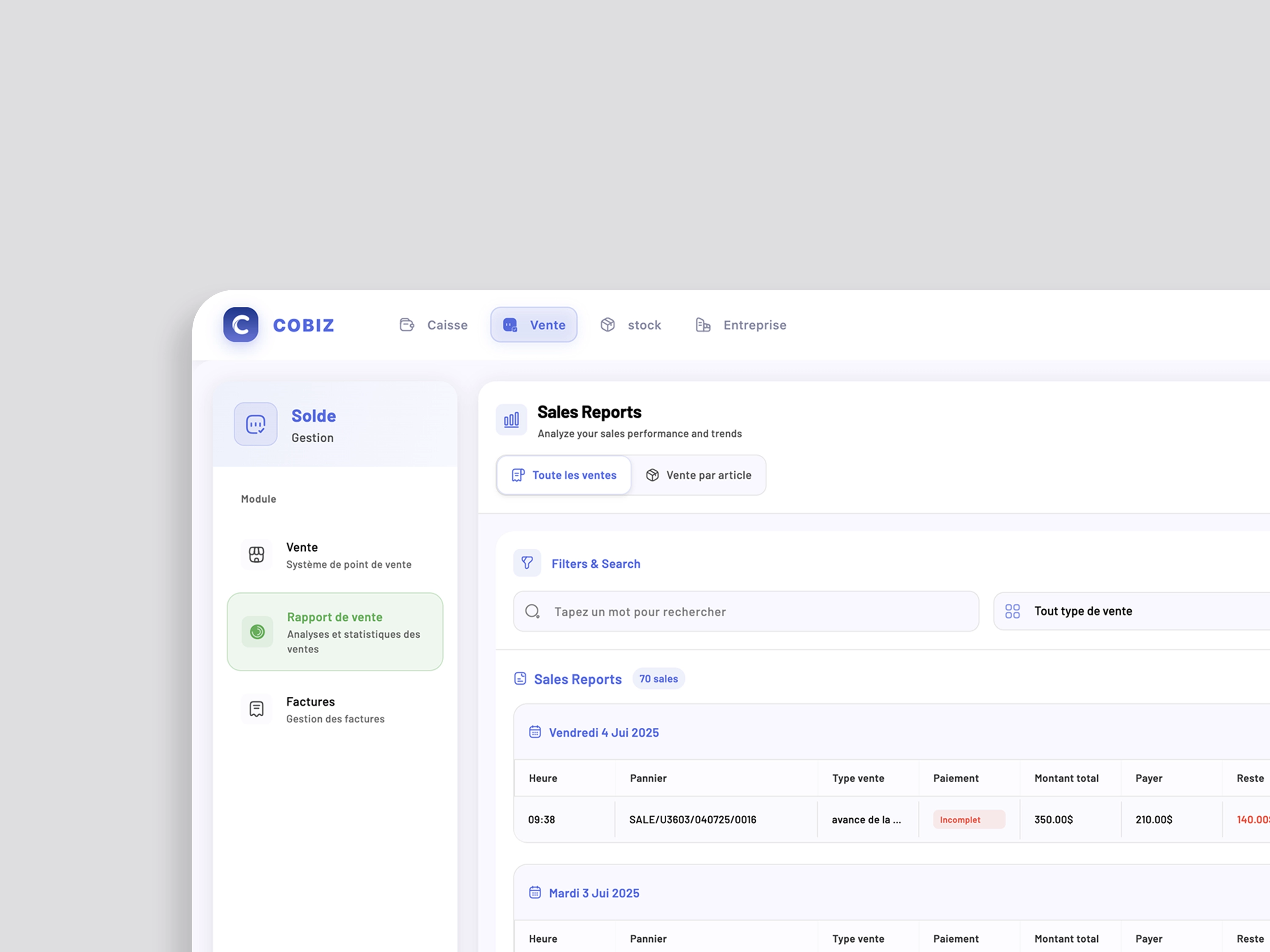Click Montant total header under Mardi 3 Jui
This screenshot has width=1270, height=952.
[1067, 939]
